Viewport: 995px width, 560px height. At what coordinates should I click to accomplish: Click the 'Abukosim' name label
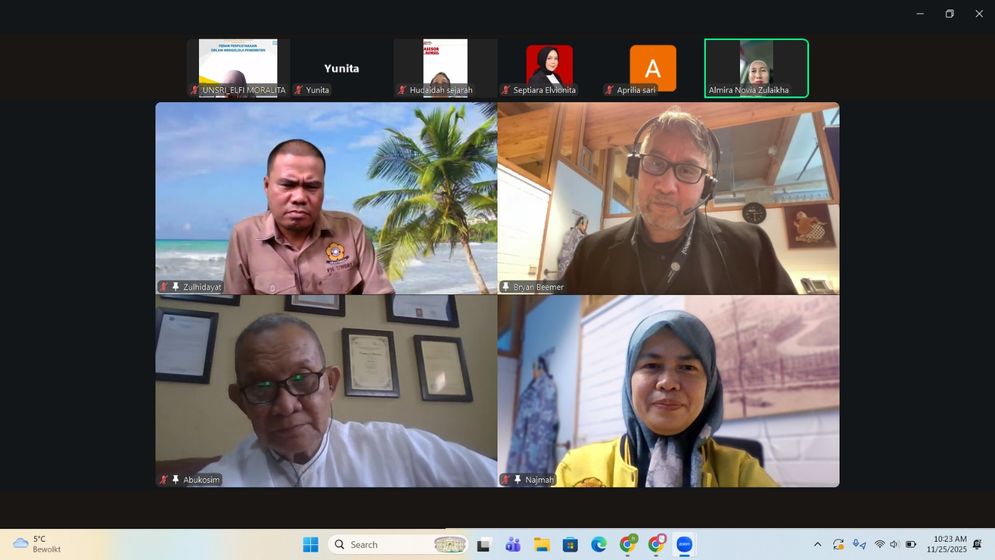201,479
